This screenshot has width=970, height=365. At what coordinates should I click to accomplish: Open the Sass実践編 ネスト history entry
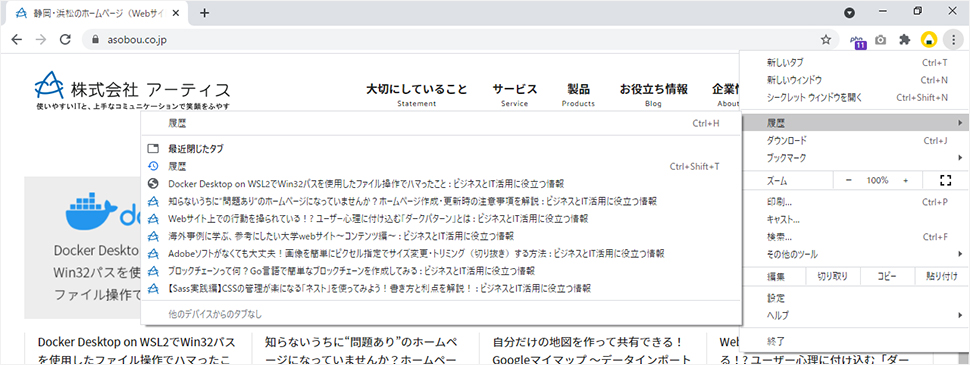(441, 288)
